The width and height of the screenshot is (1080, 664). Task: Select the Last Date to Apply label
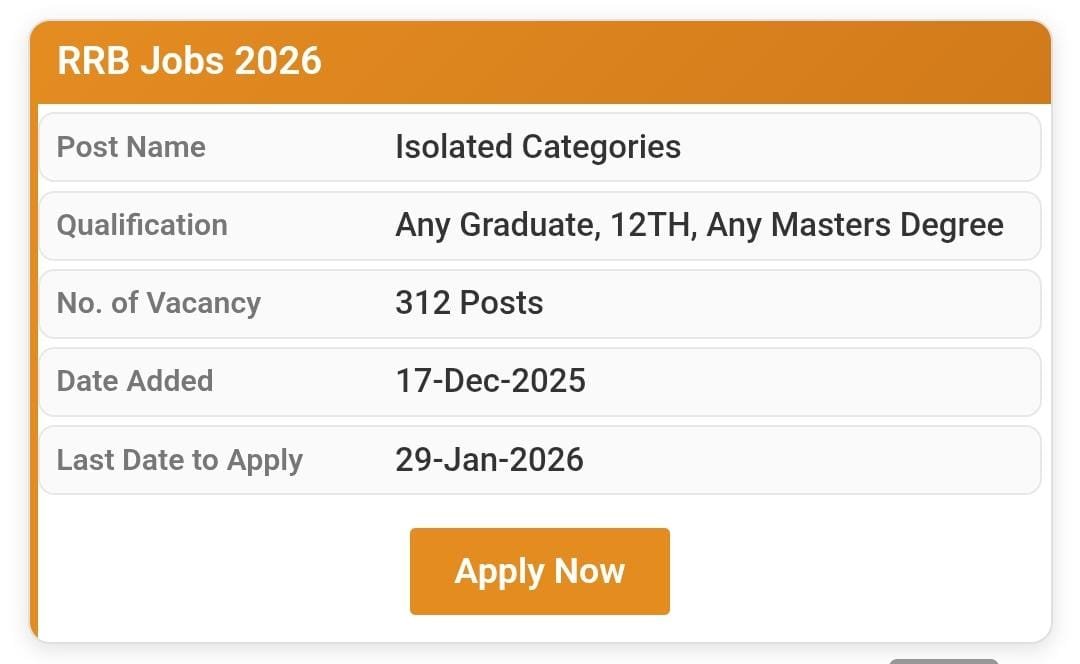click(x=180, y=460)
